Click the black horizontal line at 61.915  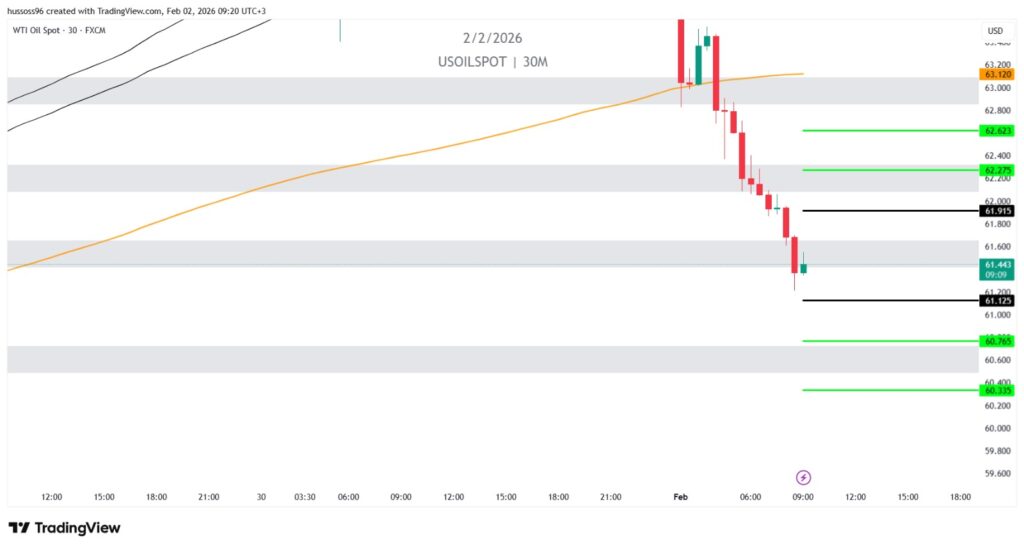(x=880, y=211)
